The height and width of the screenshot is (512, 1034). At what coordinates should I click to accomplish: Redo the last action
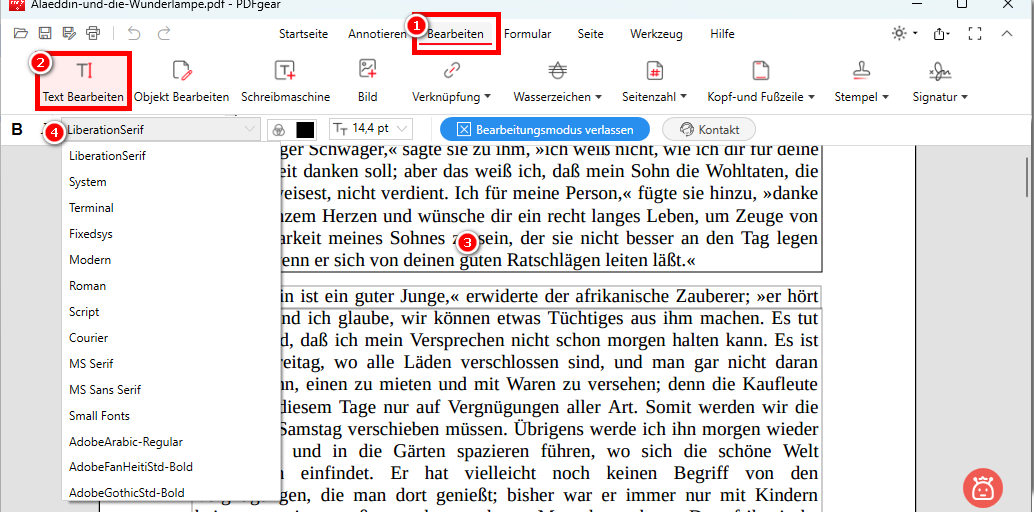coord(164,33)
